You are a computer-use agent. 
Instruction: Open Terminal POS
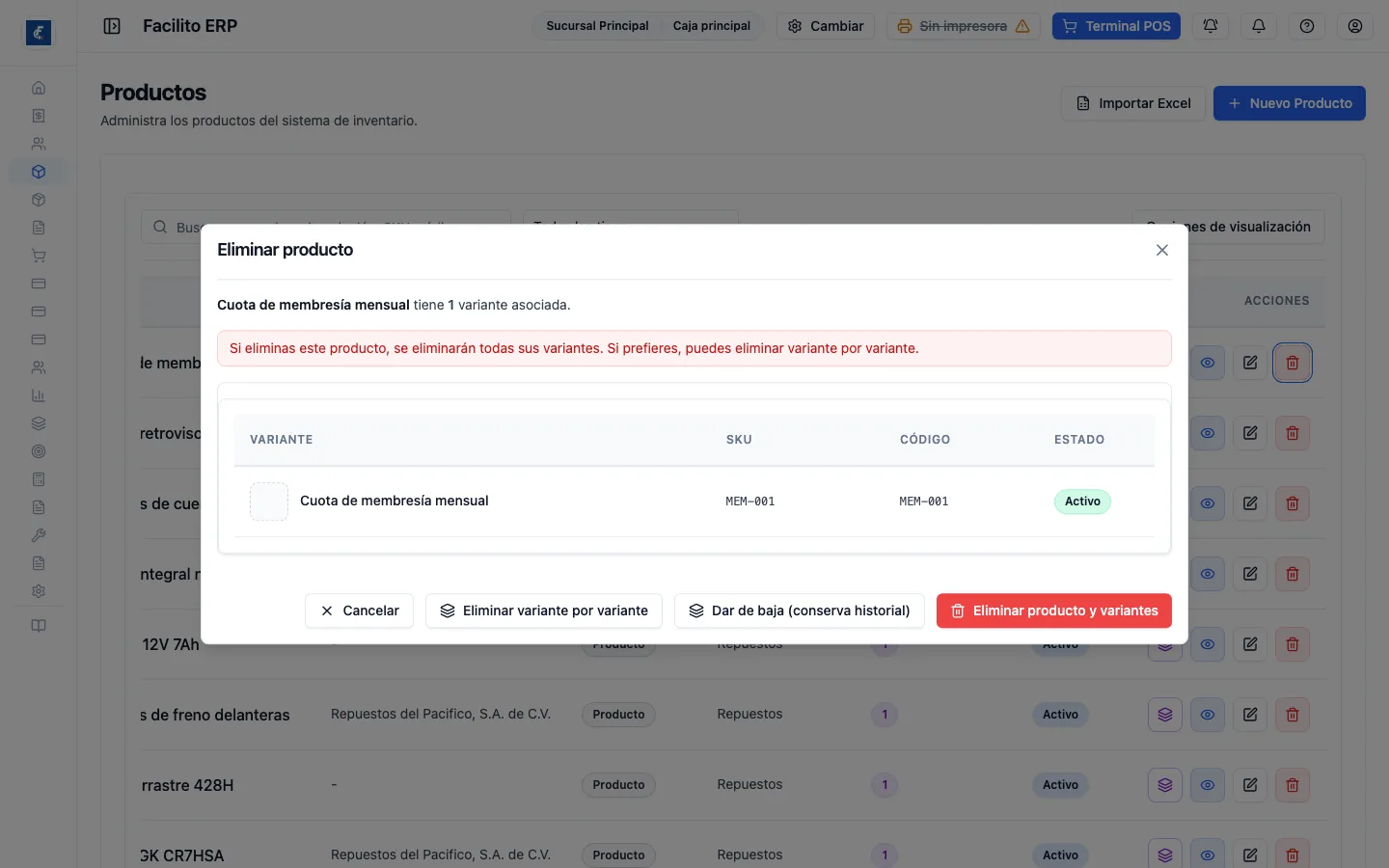[x=1117, y=26]
